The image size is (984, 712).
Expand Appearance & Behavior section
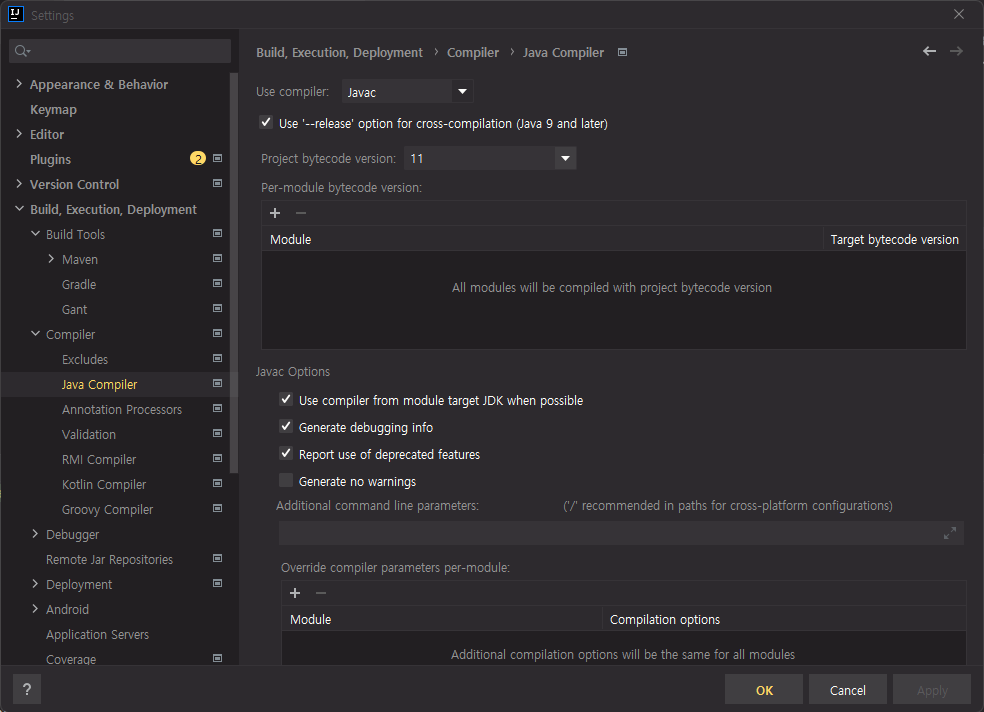(19, 83)
